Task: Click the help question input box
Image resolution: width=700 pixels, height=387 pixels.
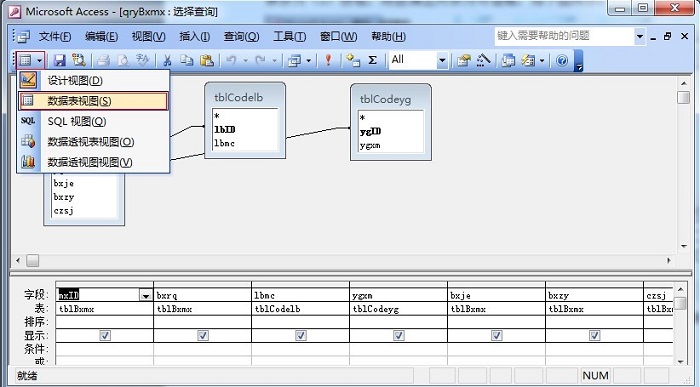Action: (x=564, y=36)
